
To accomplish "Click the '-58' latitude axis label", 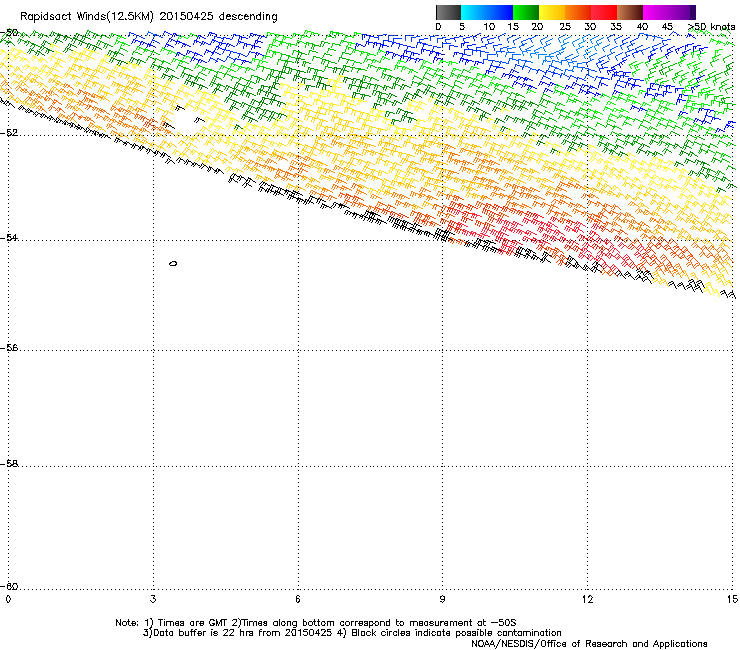I will pos(9,464).
